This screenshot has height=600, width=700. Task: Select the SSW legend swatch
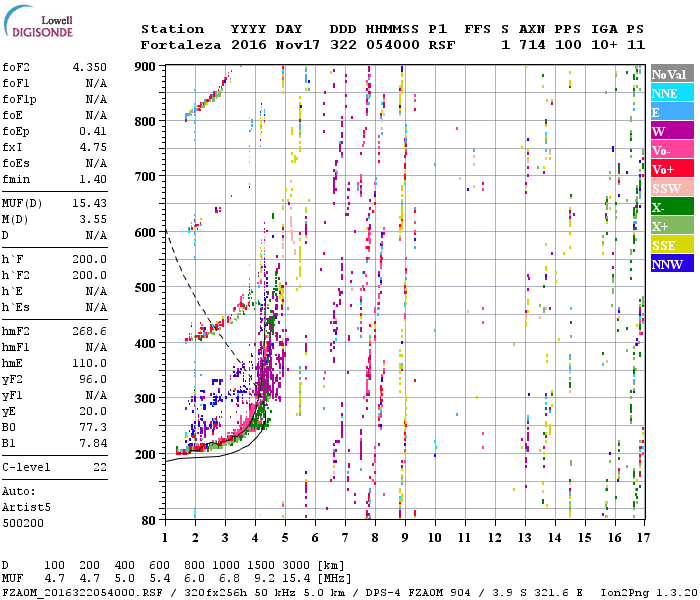click(672, 188)
